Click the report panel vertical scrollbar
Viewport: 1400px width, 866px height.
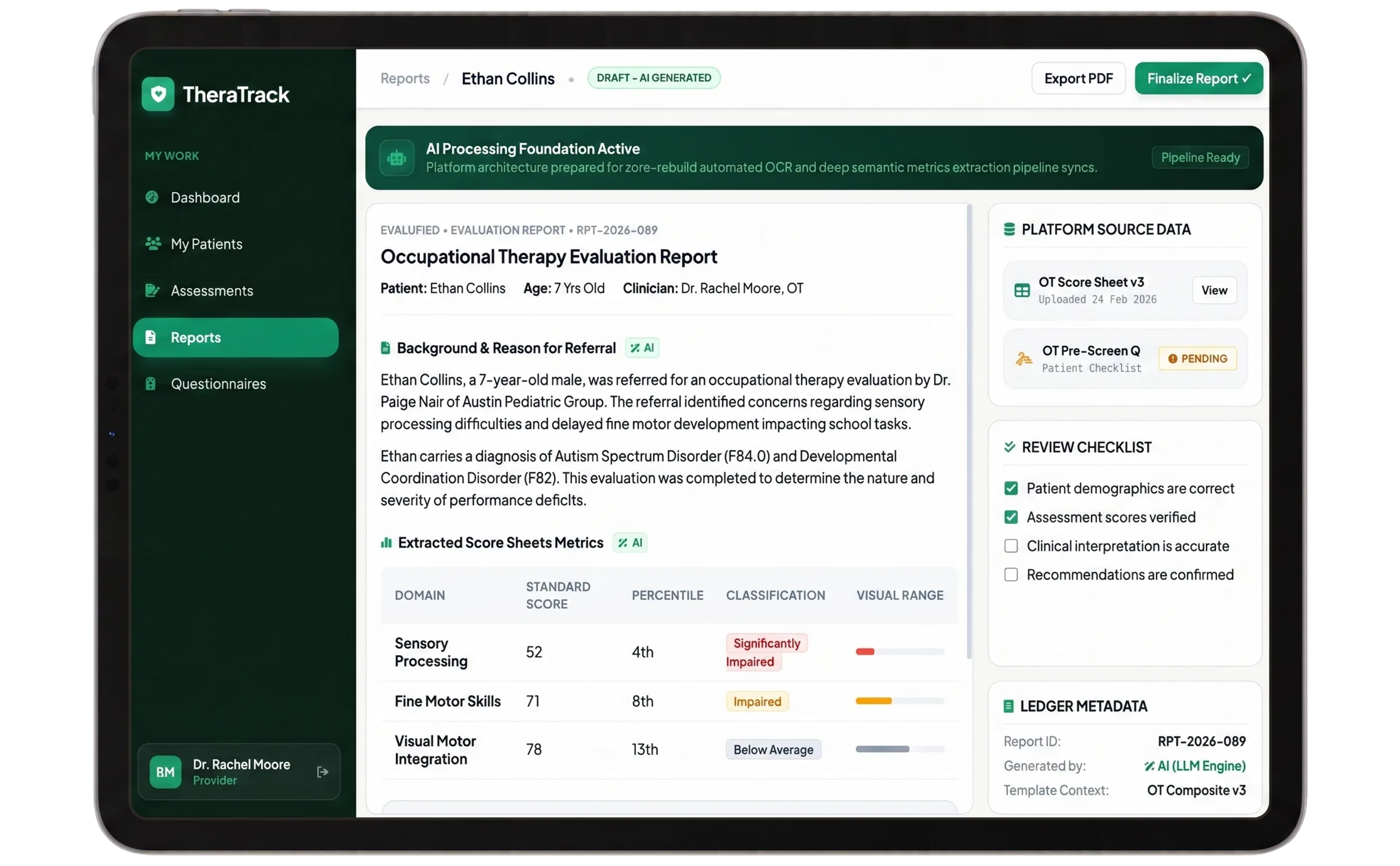(x=969, y=431)
